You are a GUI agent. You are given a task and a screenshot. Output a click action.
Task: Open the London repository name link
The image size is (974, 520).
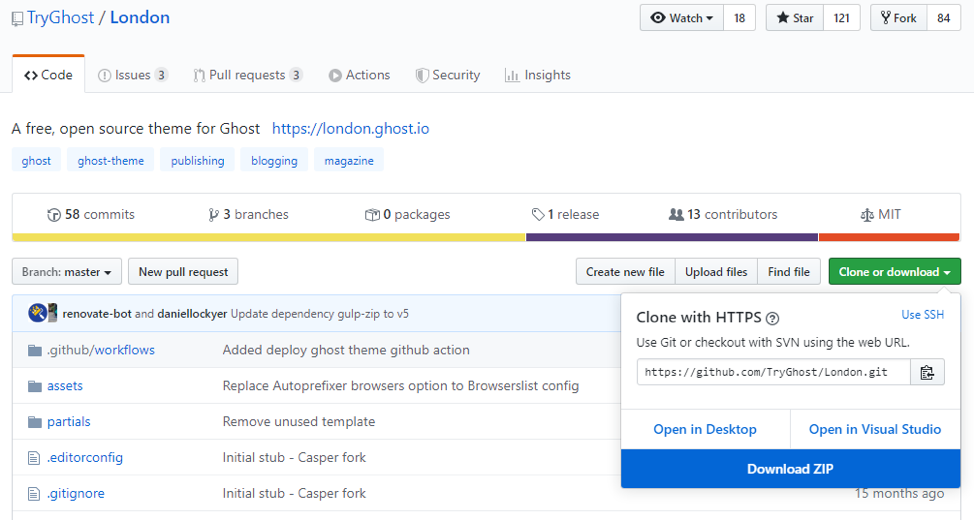pyautogui.click(x=140, y=17)
